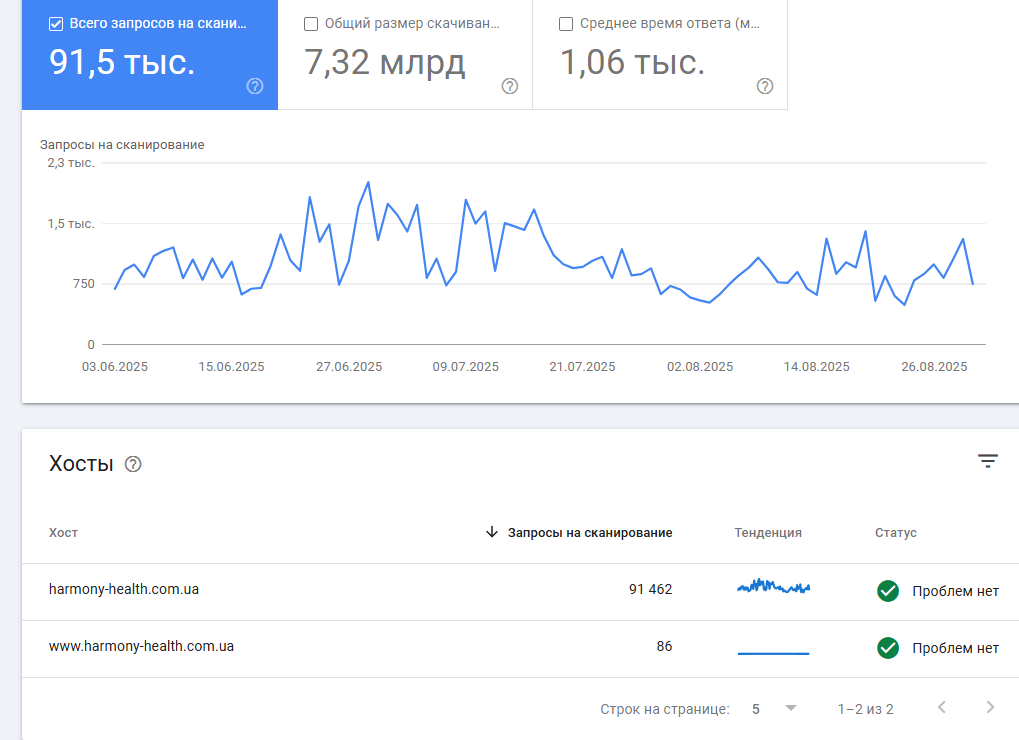Click green status checkmark for www.harmony-health.com.ua
Viewport: 1019px width, 740px height.
pos(888,648)
